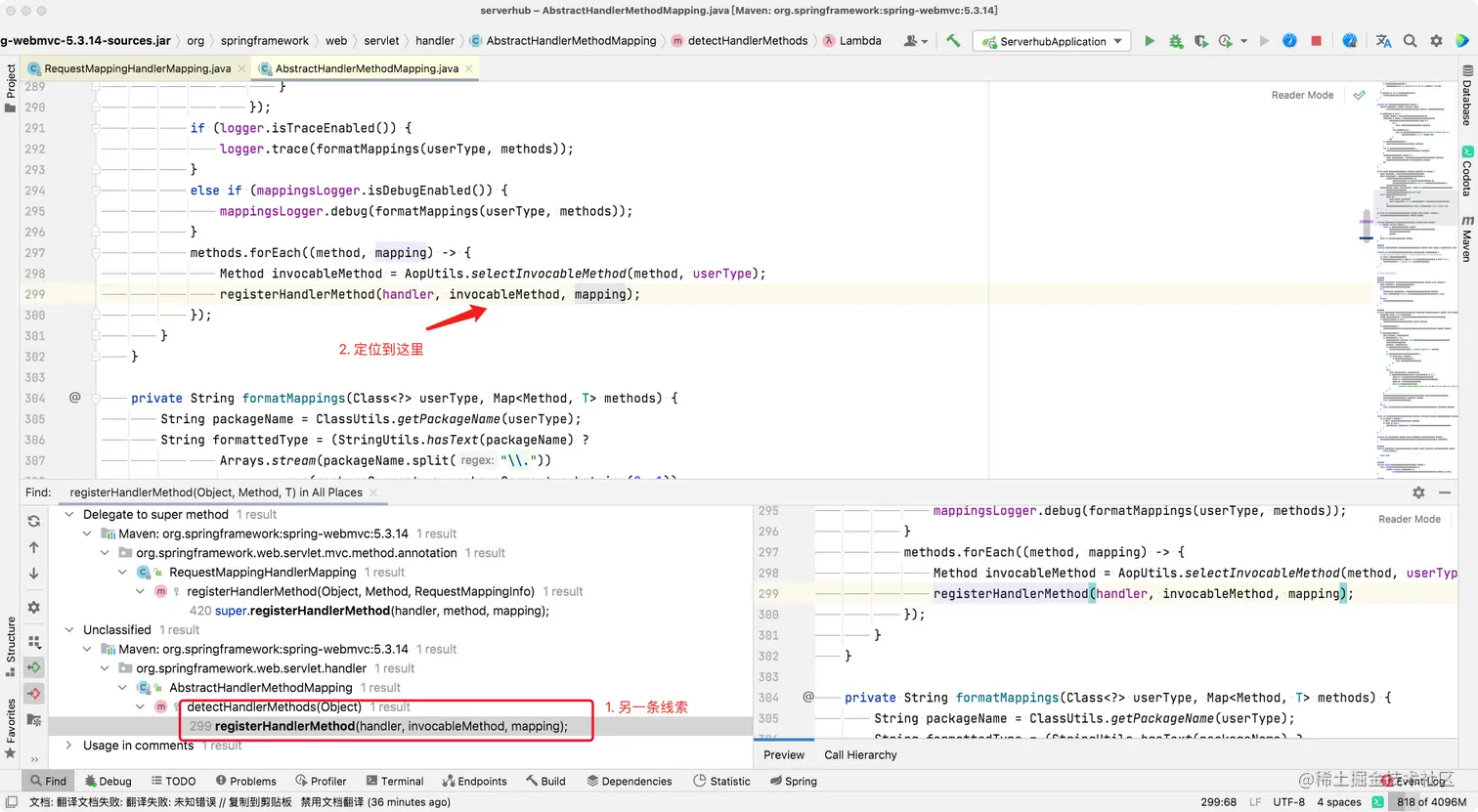Collapse the 'Delegate to super method' group

point(69,514)
